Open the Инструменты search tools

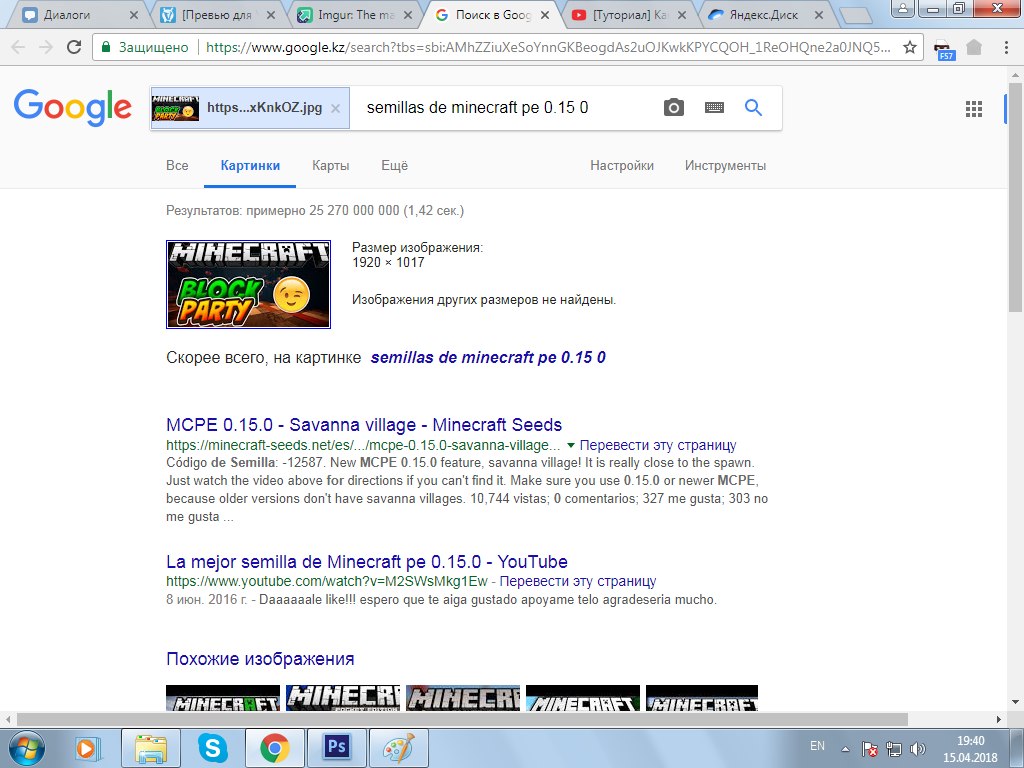point(725,166)
